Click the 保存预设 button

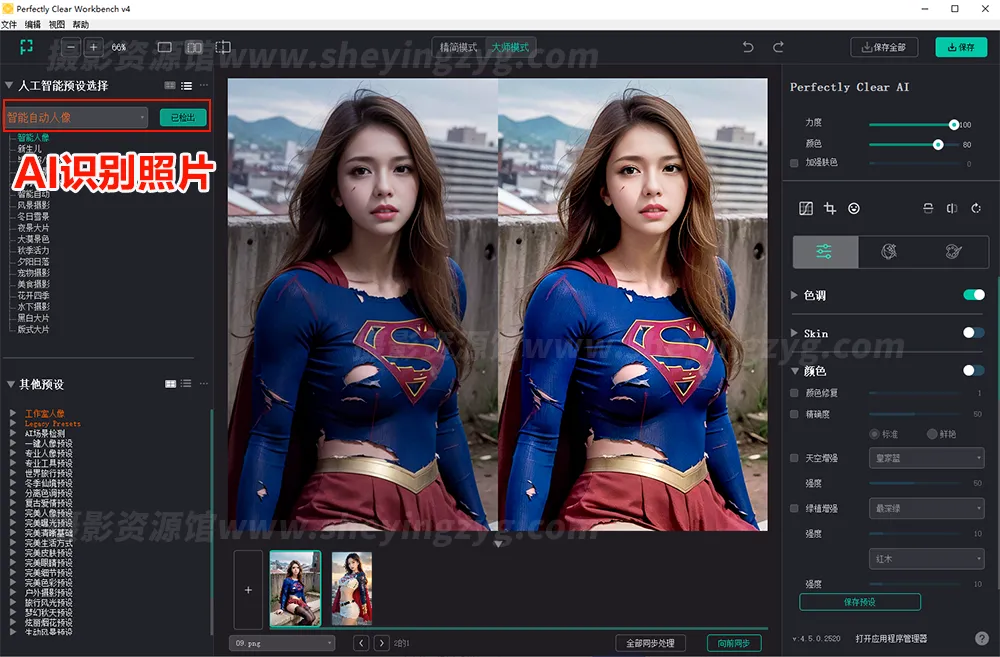click(x=860, y=602)
